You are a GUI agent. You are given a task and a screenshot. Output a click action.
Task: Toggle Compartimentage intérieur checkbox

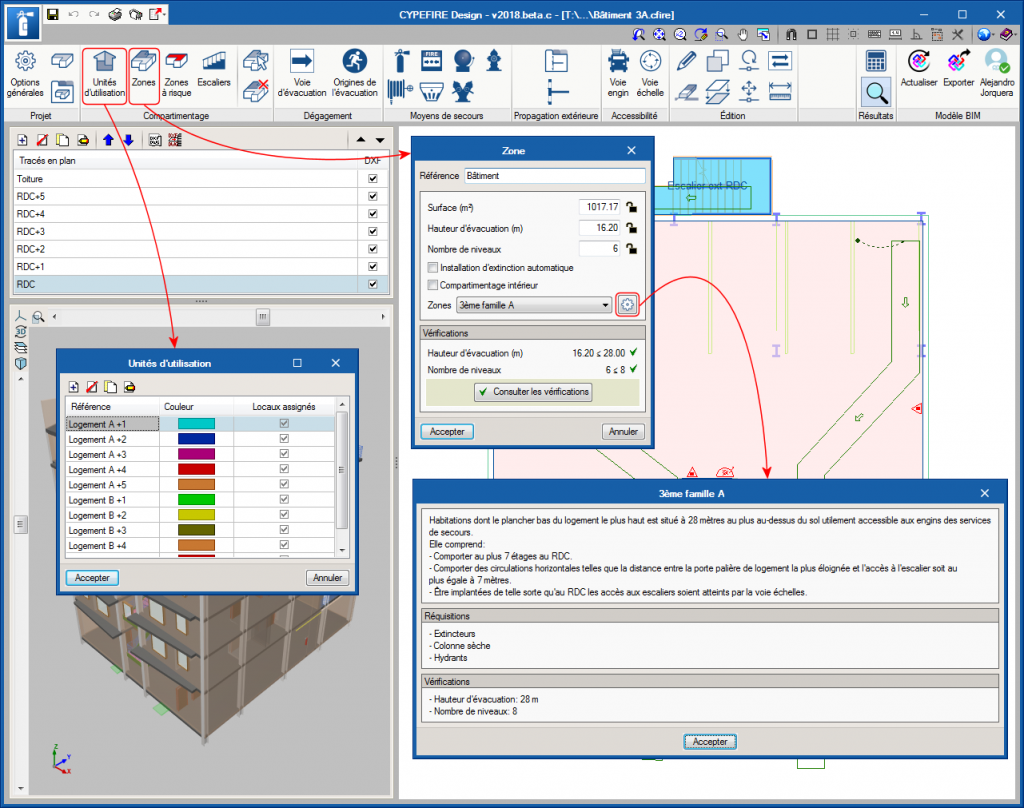point(432,285)
